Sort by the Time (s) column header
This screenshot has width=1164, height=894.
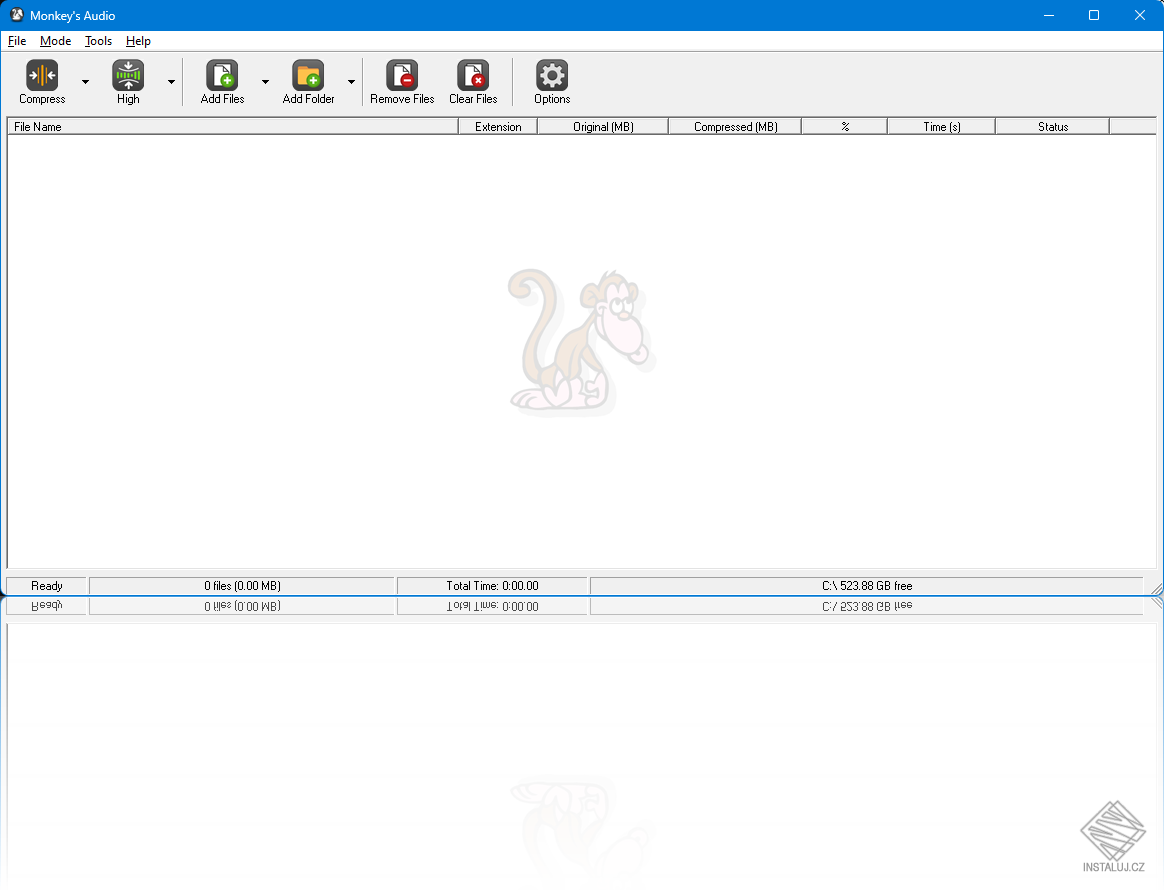(941, 127)
